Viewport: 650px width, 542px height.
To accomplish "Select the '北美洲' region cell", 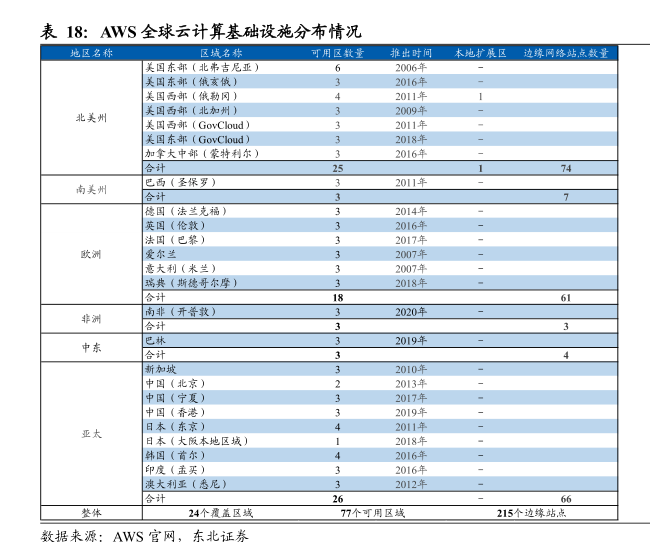I will [x=91, y=118].
